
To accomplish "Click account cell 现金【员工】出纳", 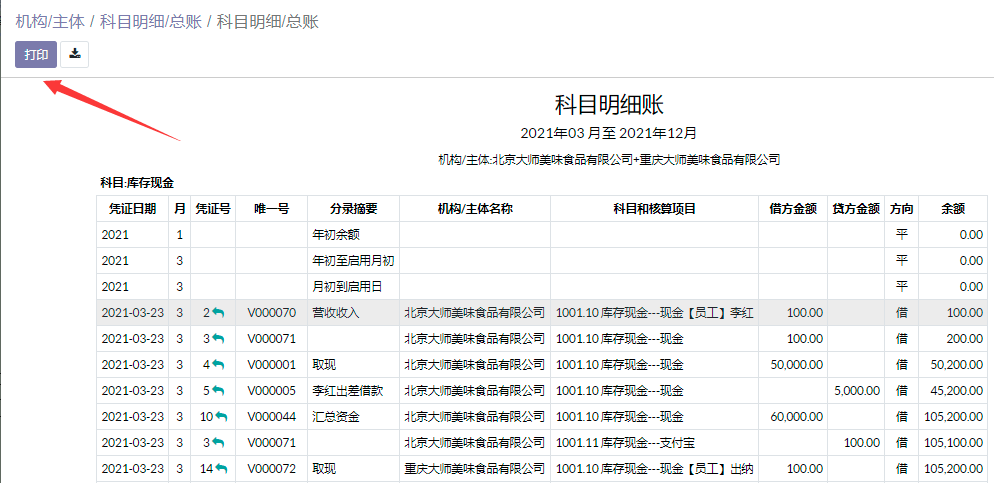I will click(655, 468).
